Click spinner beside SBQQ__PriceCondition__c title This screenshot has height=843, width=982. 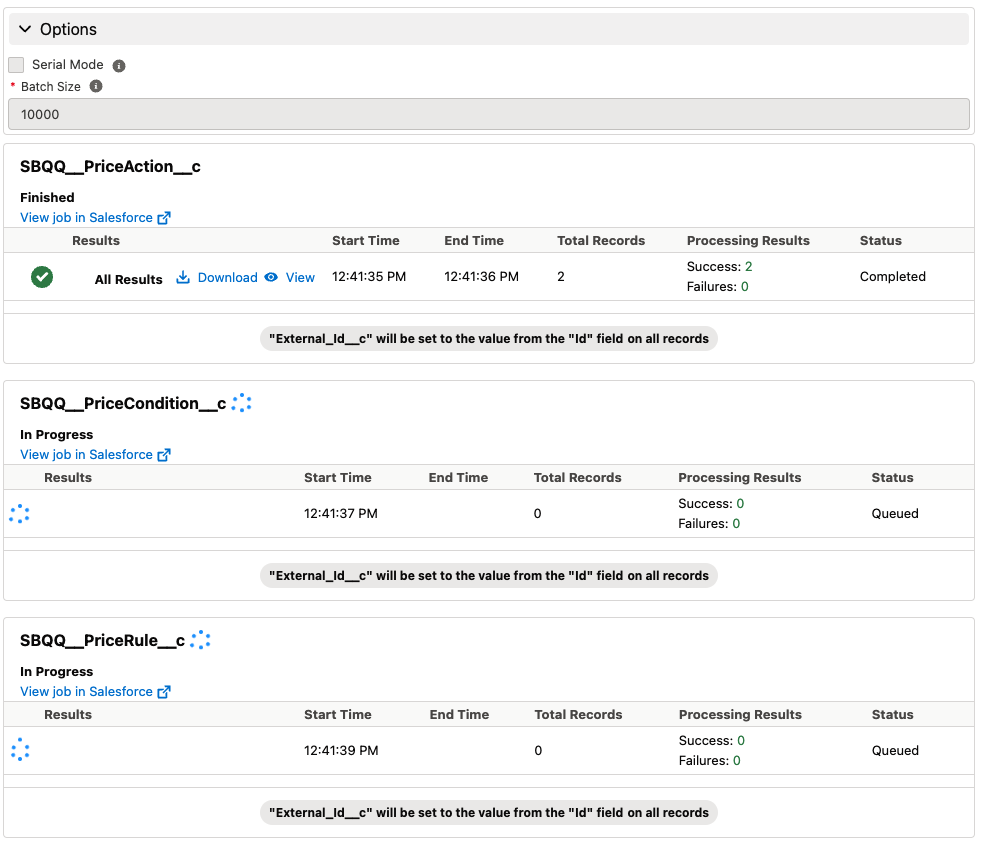coord(241,403)
